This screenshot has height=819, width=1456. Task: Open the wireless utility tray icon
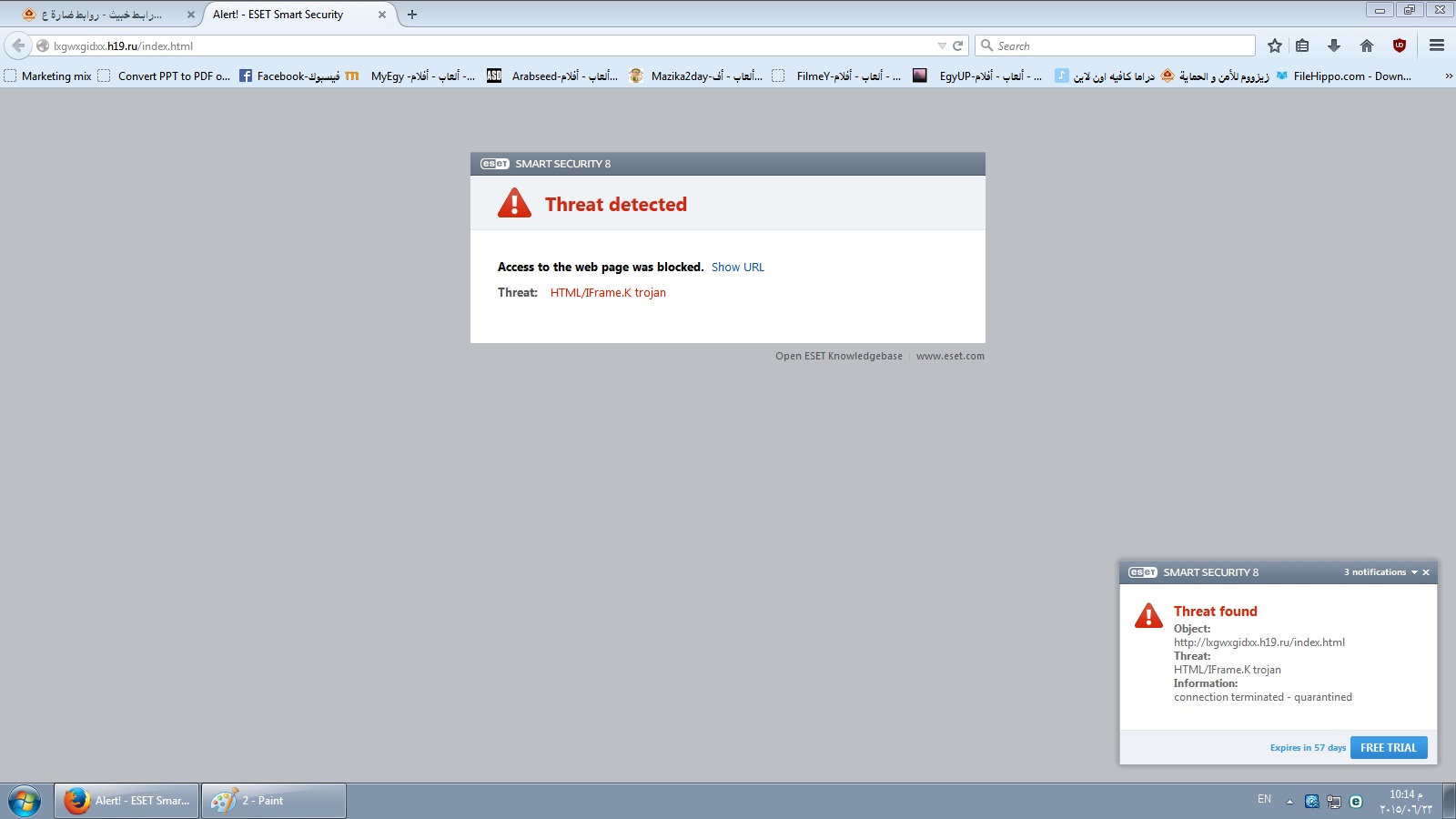point(1311,802)
